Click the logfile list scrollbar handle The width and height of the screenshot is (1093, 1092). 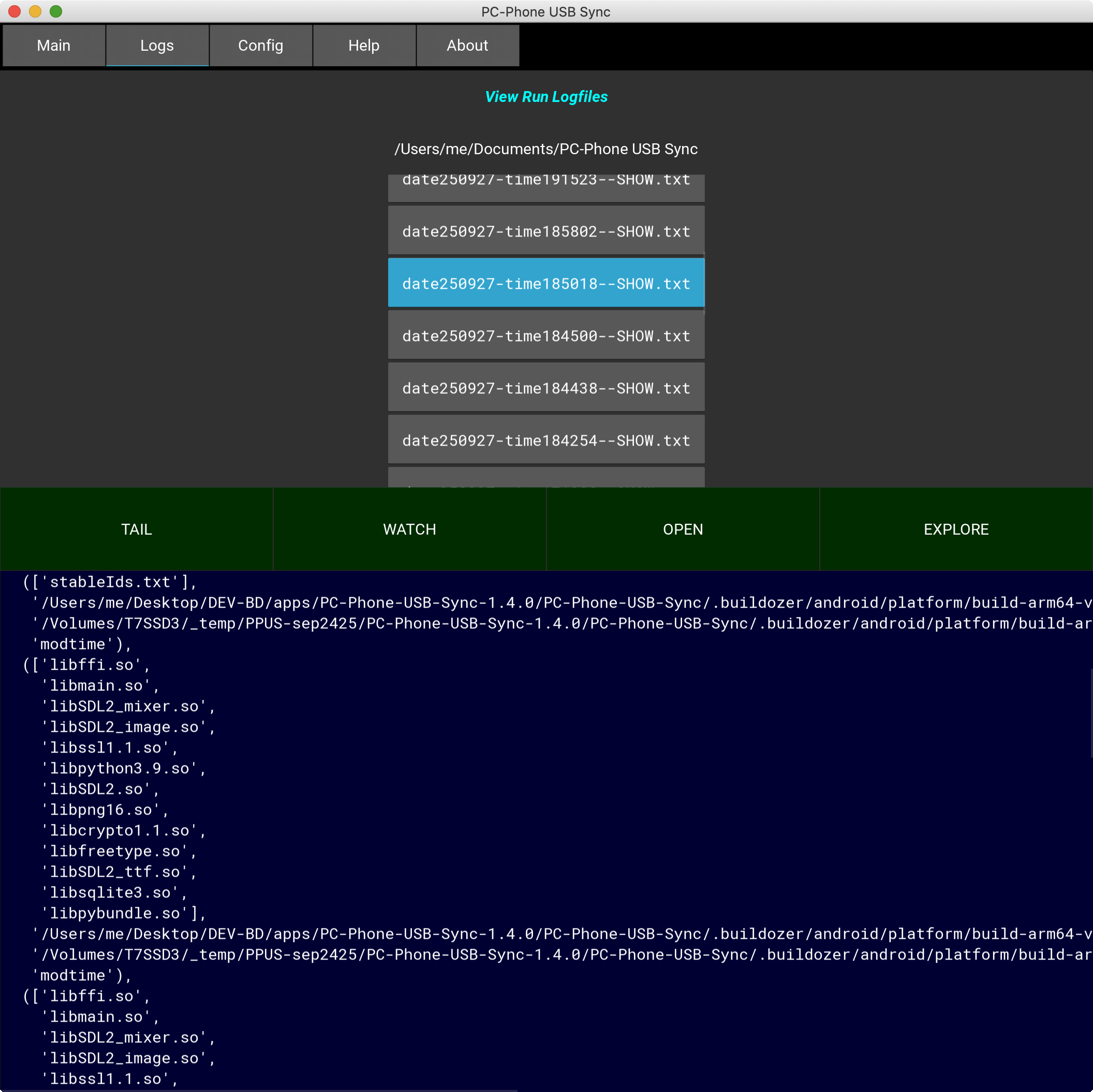coord(704,283)
